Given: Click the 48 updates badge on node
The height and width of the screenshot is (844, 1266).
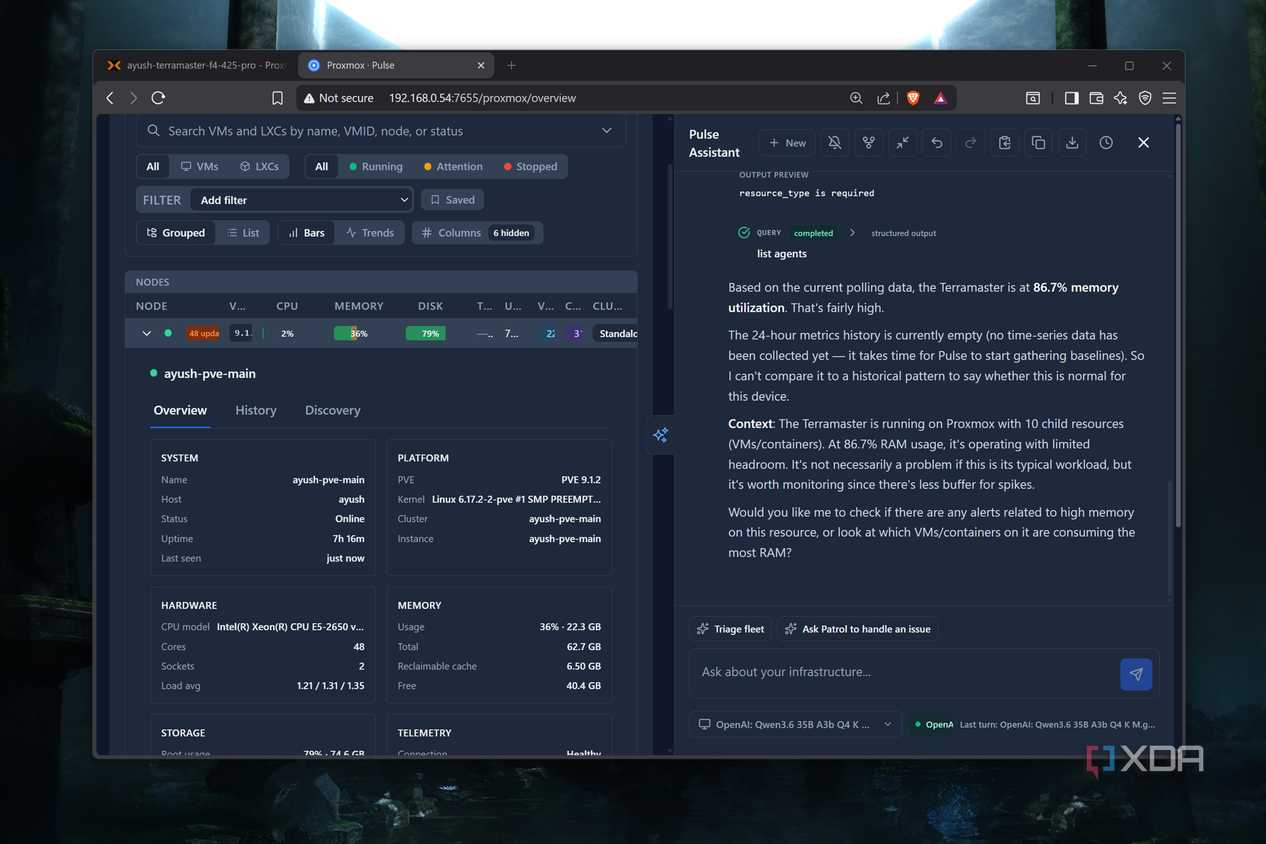Looking at the screenshot, I should [203, 333].
